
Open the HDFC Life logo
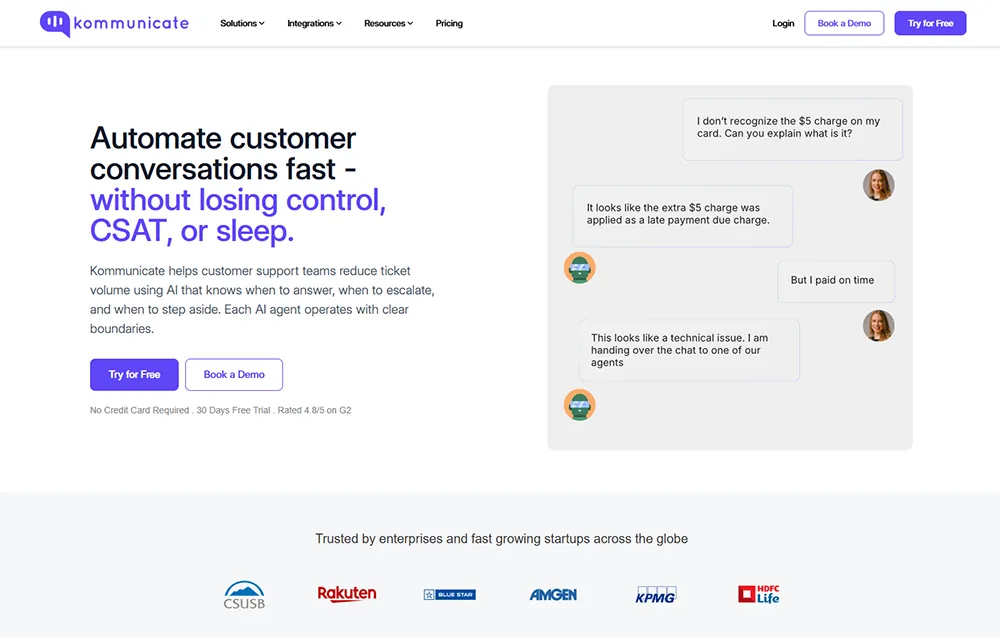(759, 594)
